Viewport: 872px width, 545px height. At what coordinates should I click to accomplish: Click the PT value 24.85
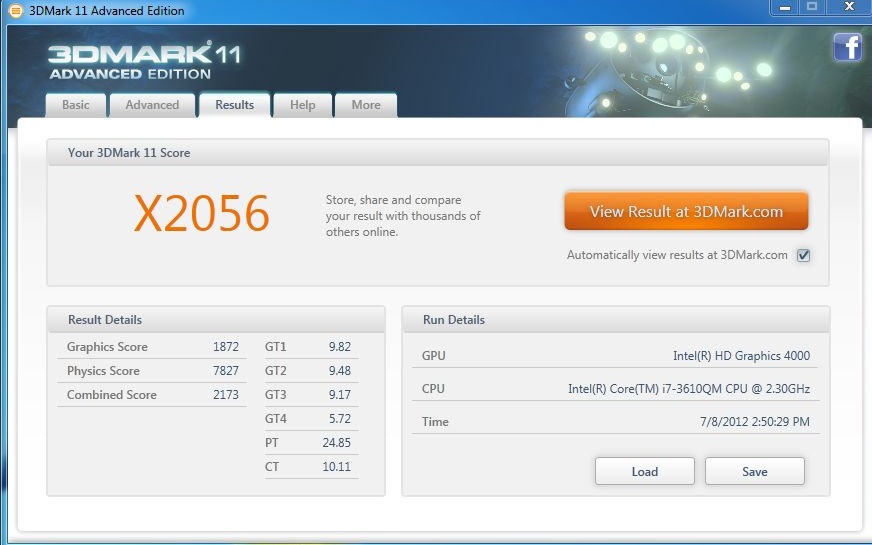point(336,443)
